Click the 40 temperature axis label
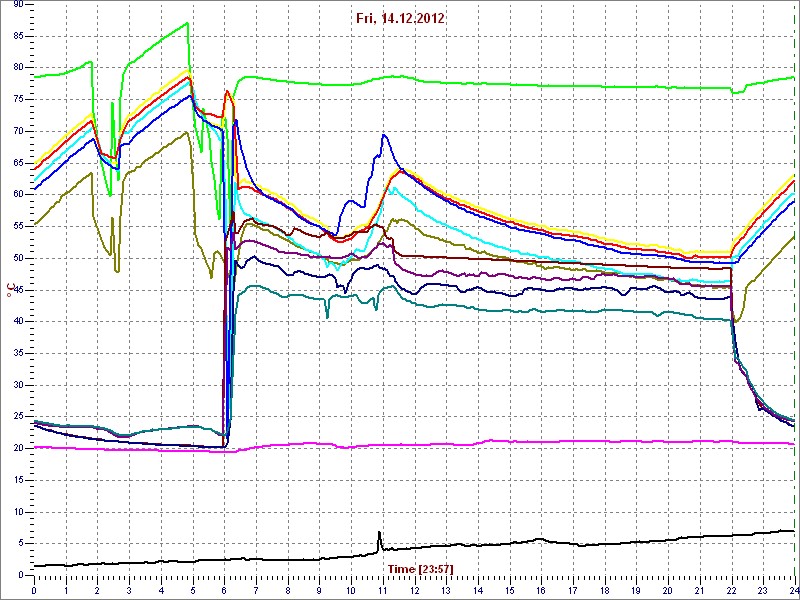This screenshot has height=600, width=800. (18, 321)
